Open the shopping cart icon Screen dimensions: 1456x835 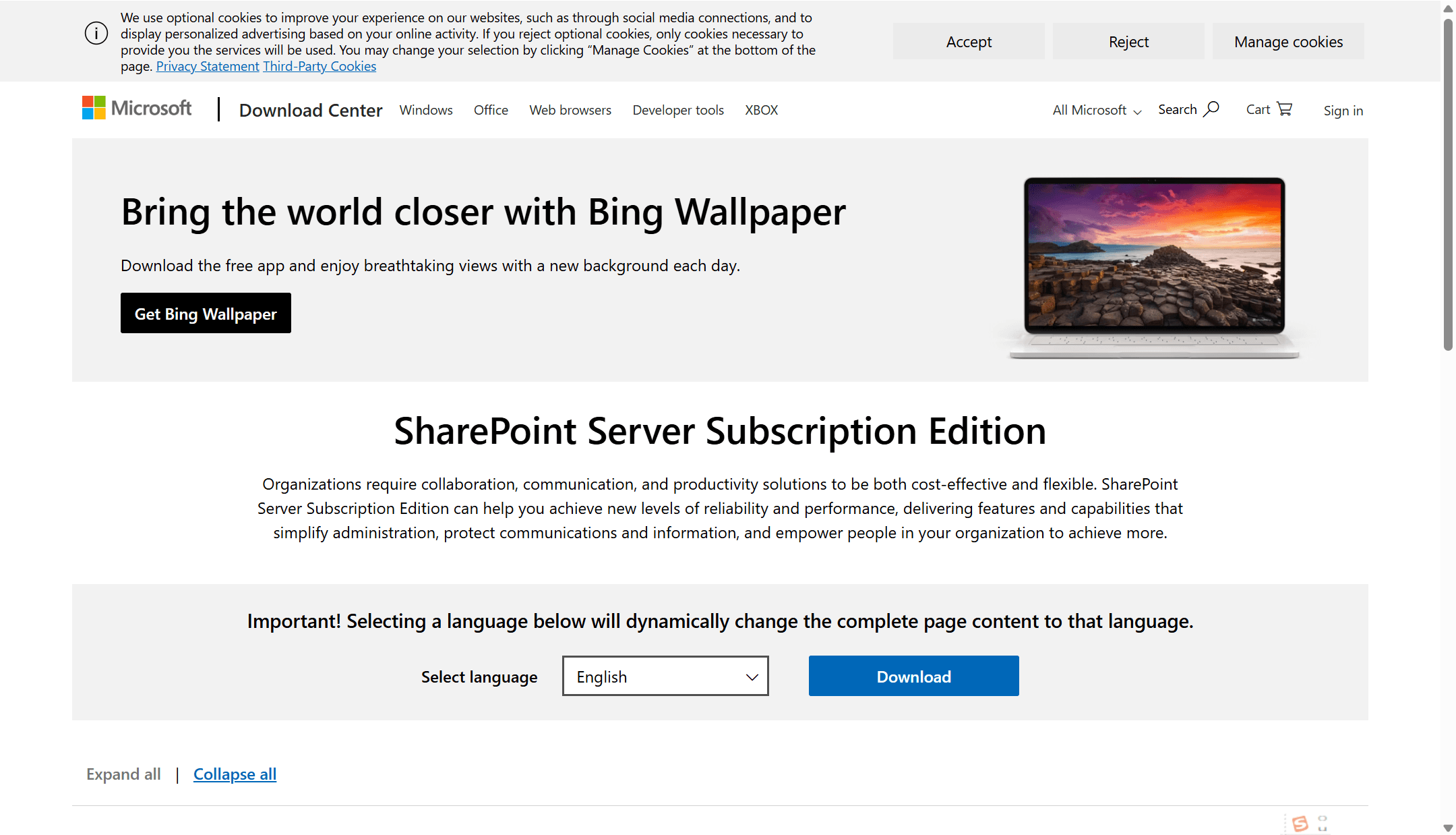(1285, 109)
